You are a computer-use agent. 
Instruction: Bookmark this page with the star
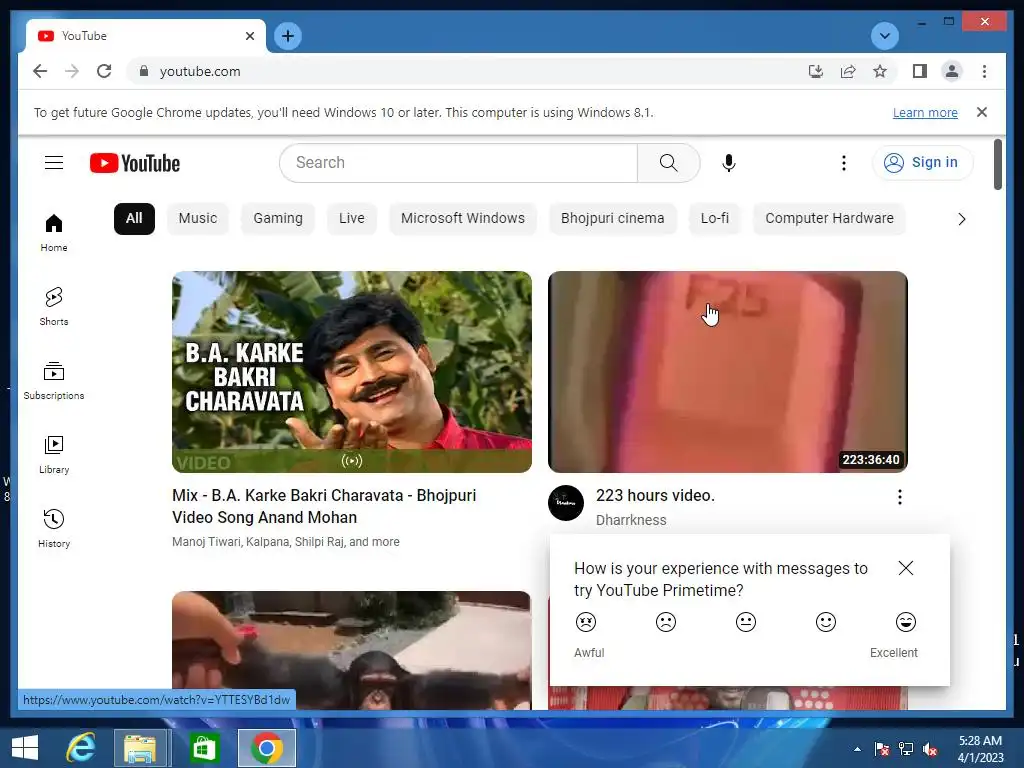[x=880, y=71]
